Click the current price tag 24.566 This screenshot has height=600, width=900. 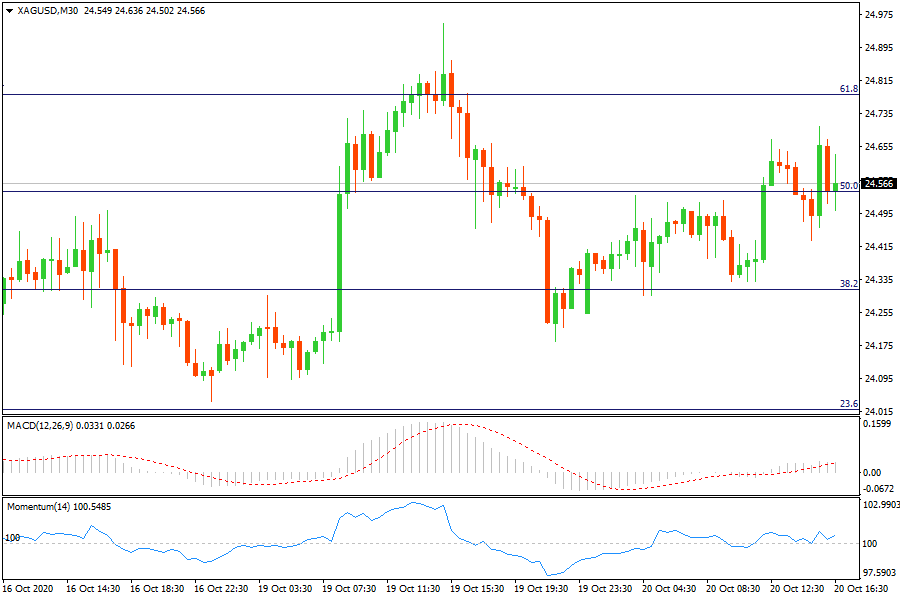(878, 183)
